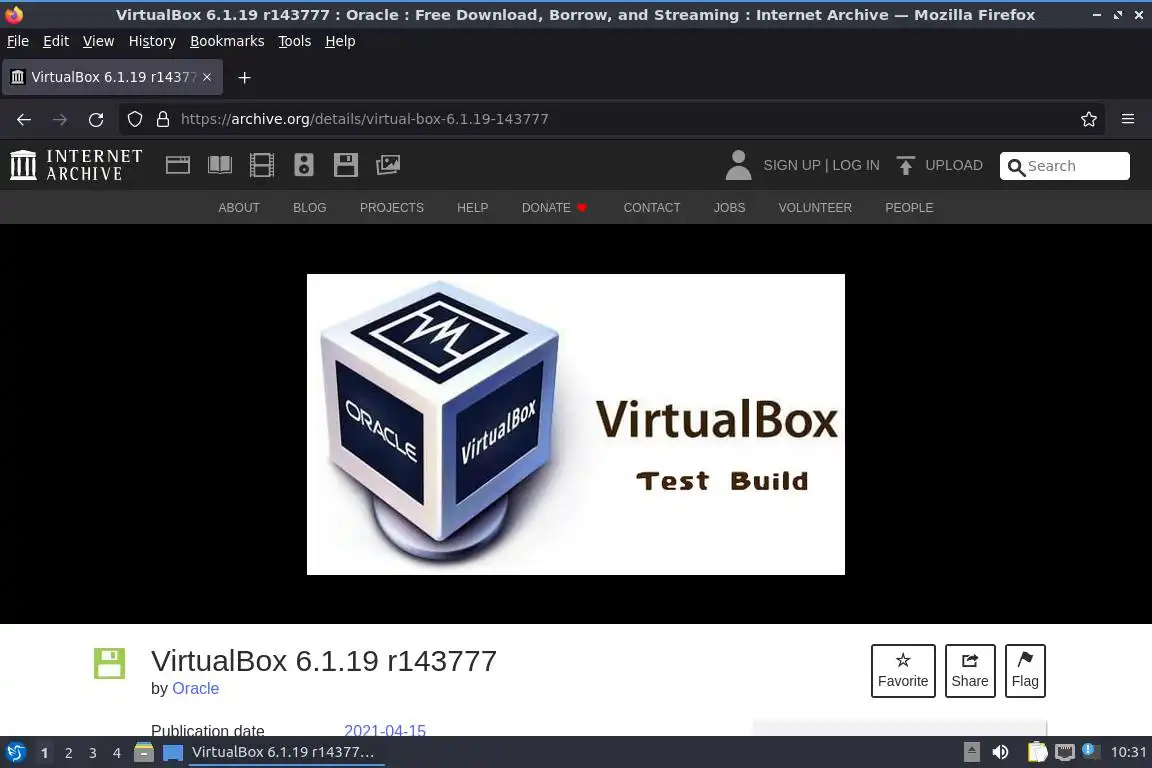Switch to workspace 3

[93, 753]
